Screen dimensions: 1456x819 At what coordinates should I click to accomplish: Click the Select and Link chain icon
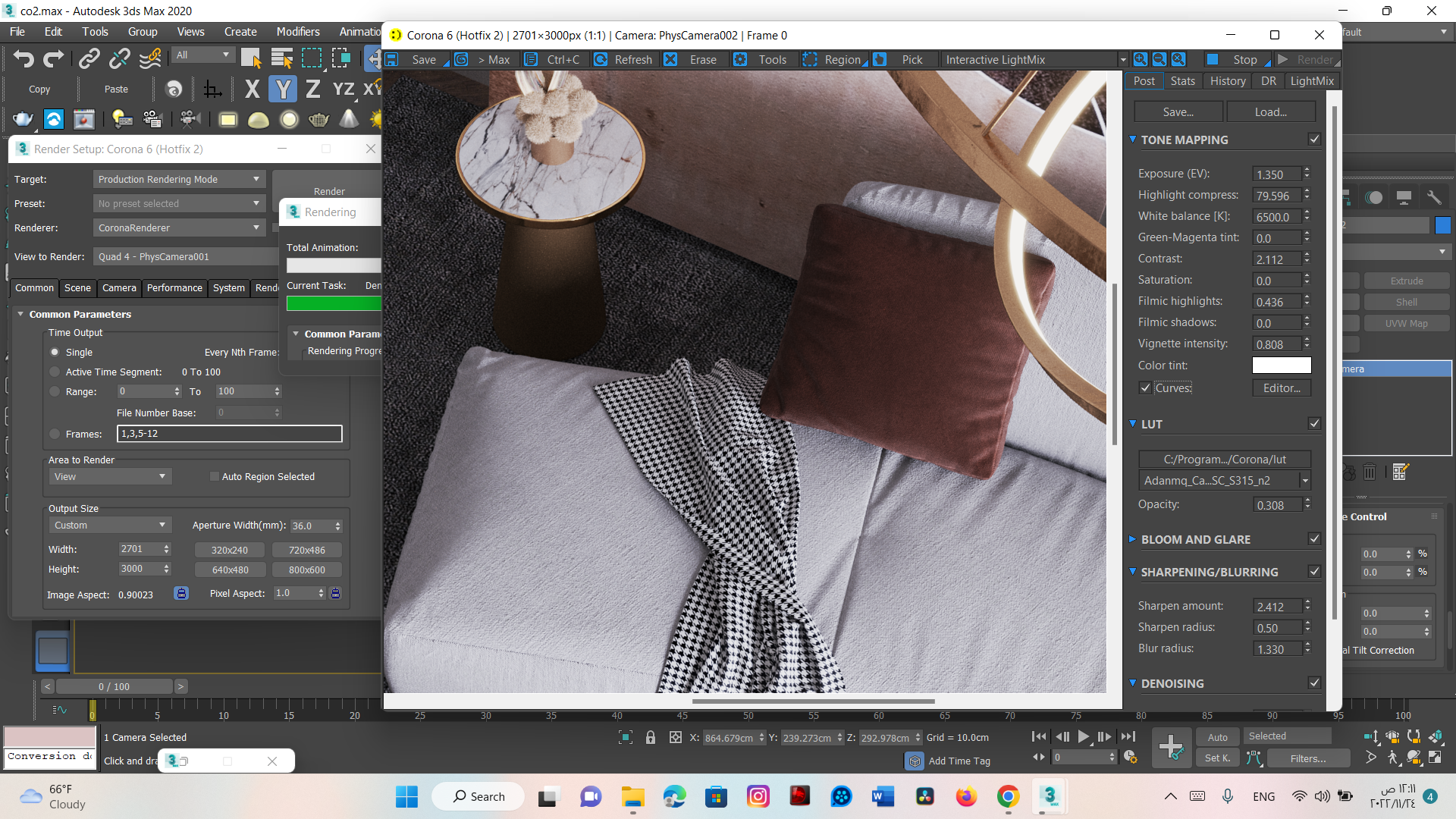[89, 58]
